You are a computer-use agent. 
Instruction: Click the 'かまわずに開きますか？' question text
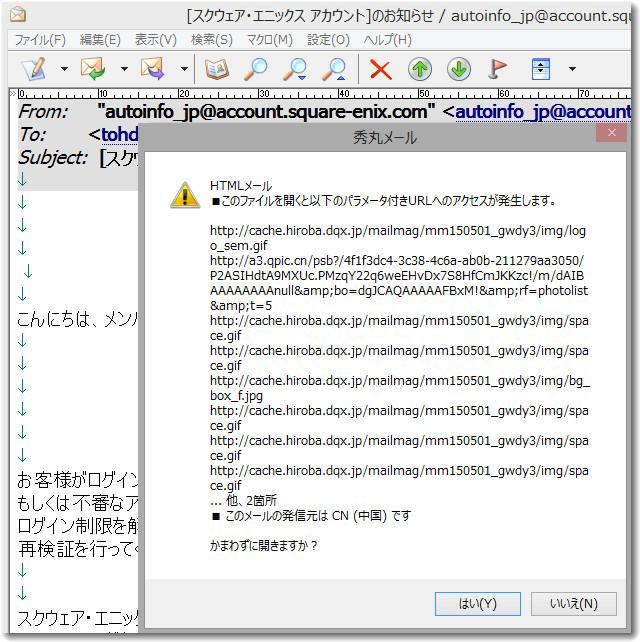click(x=263, y=545)
